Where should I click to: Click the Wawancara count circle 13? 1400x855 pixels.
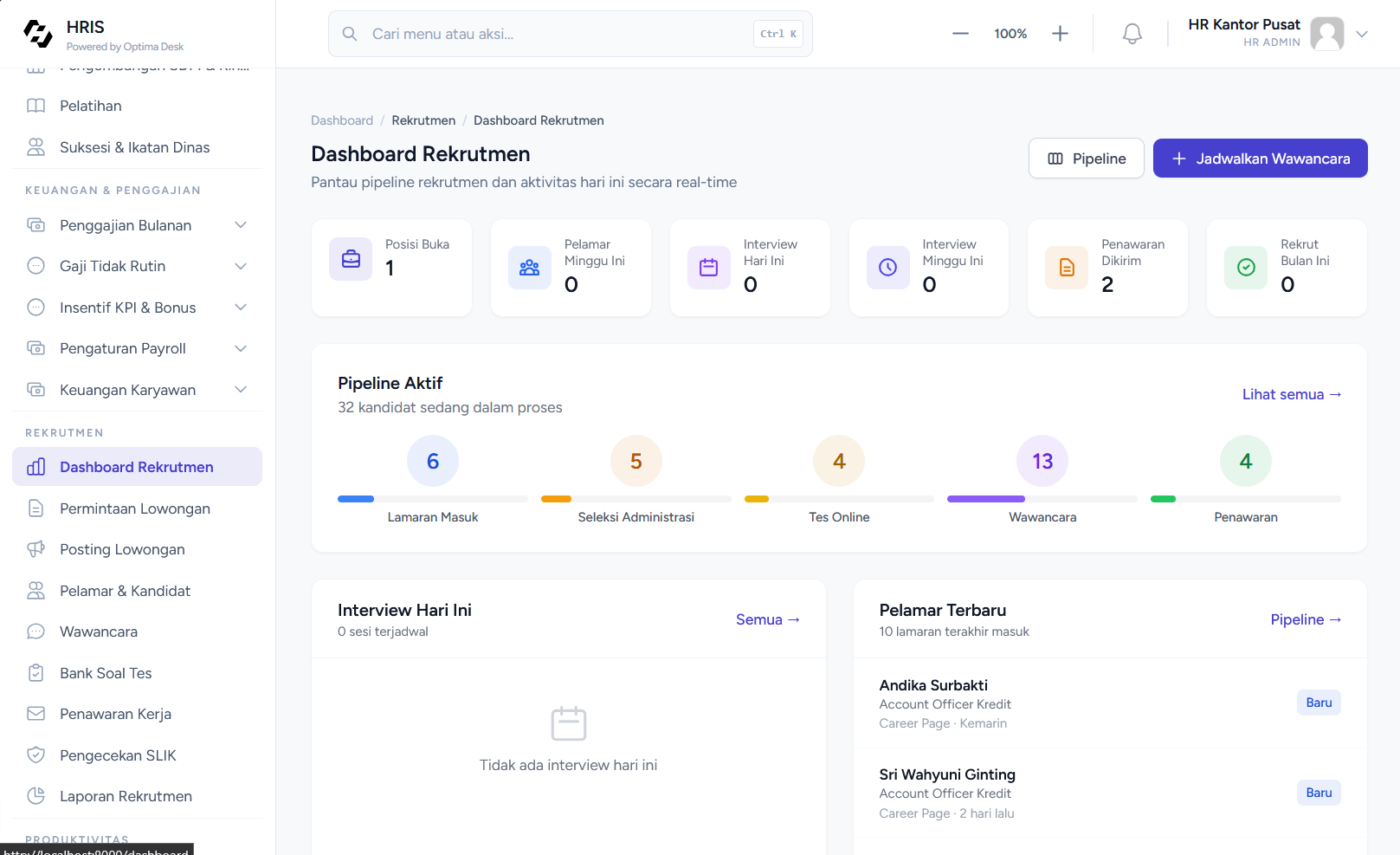[x=1042, y=461]
